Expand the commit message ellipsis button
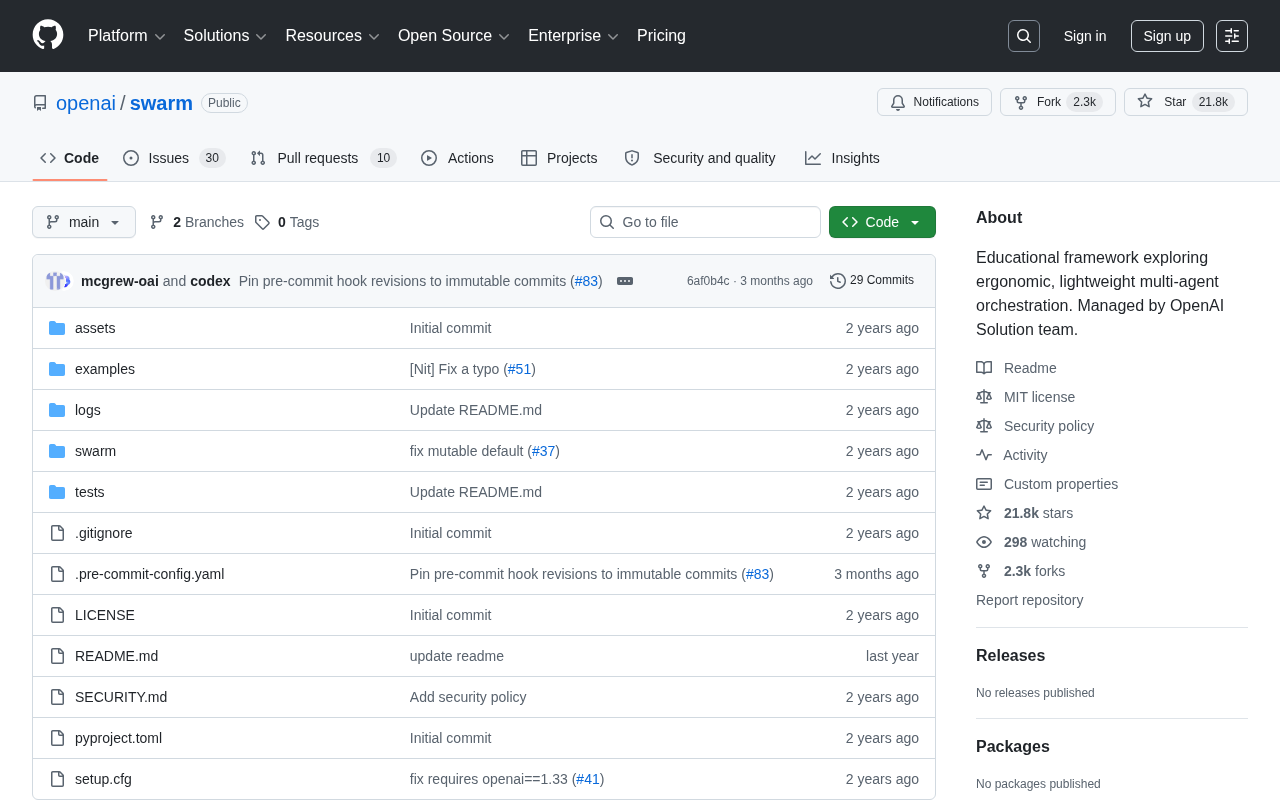The image size is (1280, 800). 625,281
